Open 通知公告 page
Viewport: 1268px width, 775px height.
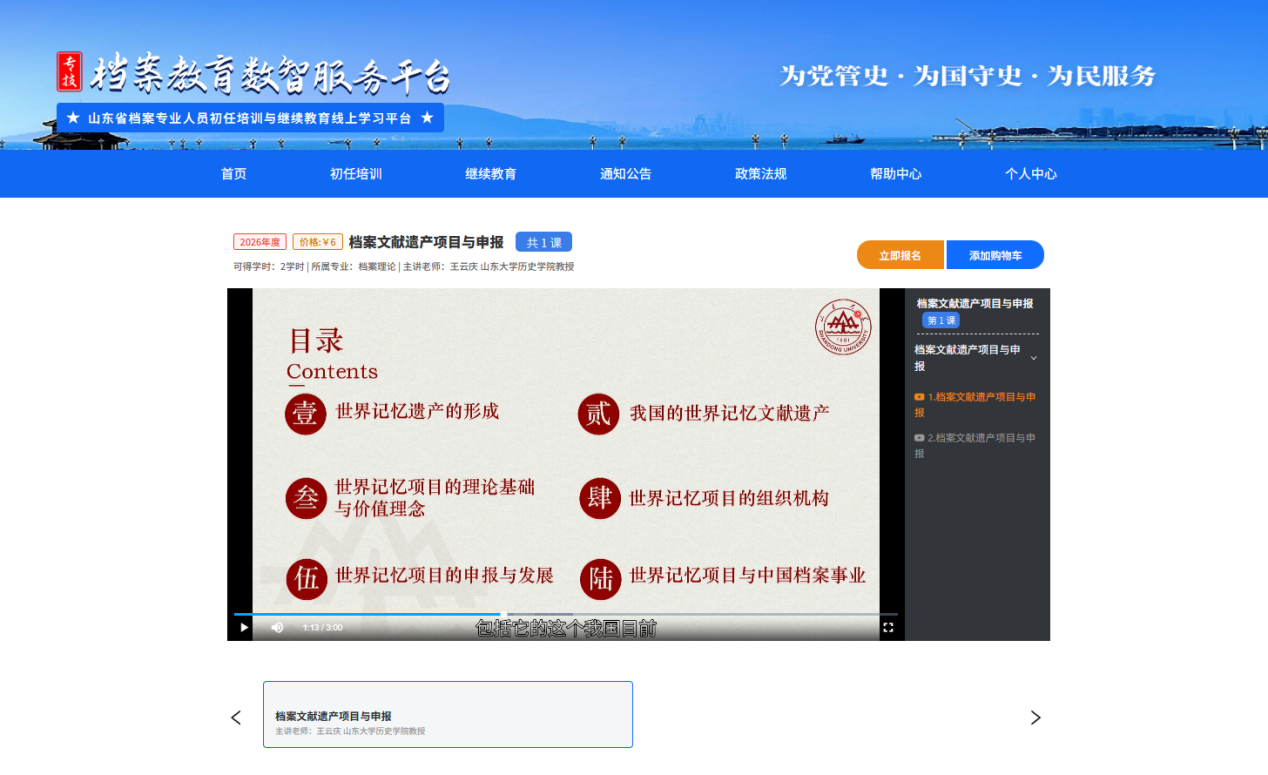click(626, 174)
